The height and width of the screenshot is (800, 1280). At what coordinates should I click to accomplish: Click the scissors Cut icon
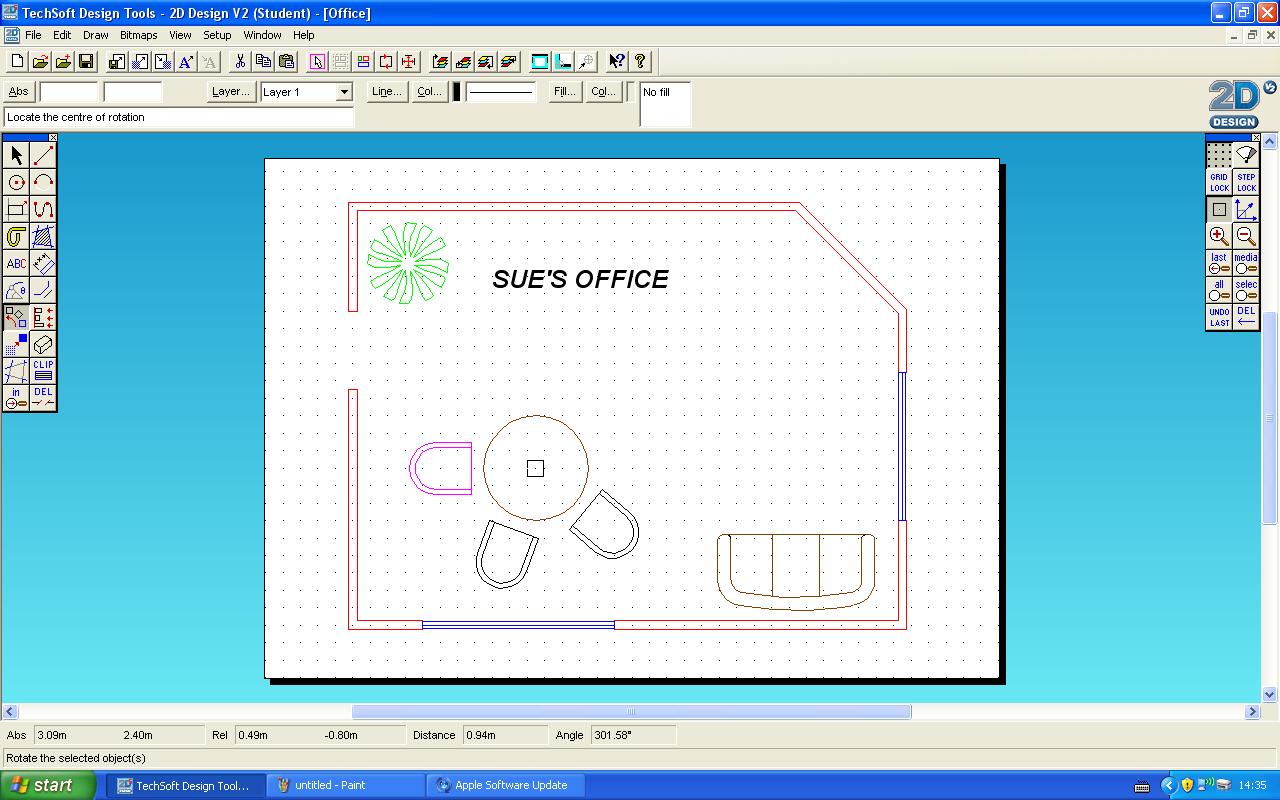point(239,61)
